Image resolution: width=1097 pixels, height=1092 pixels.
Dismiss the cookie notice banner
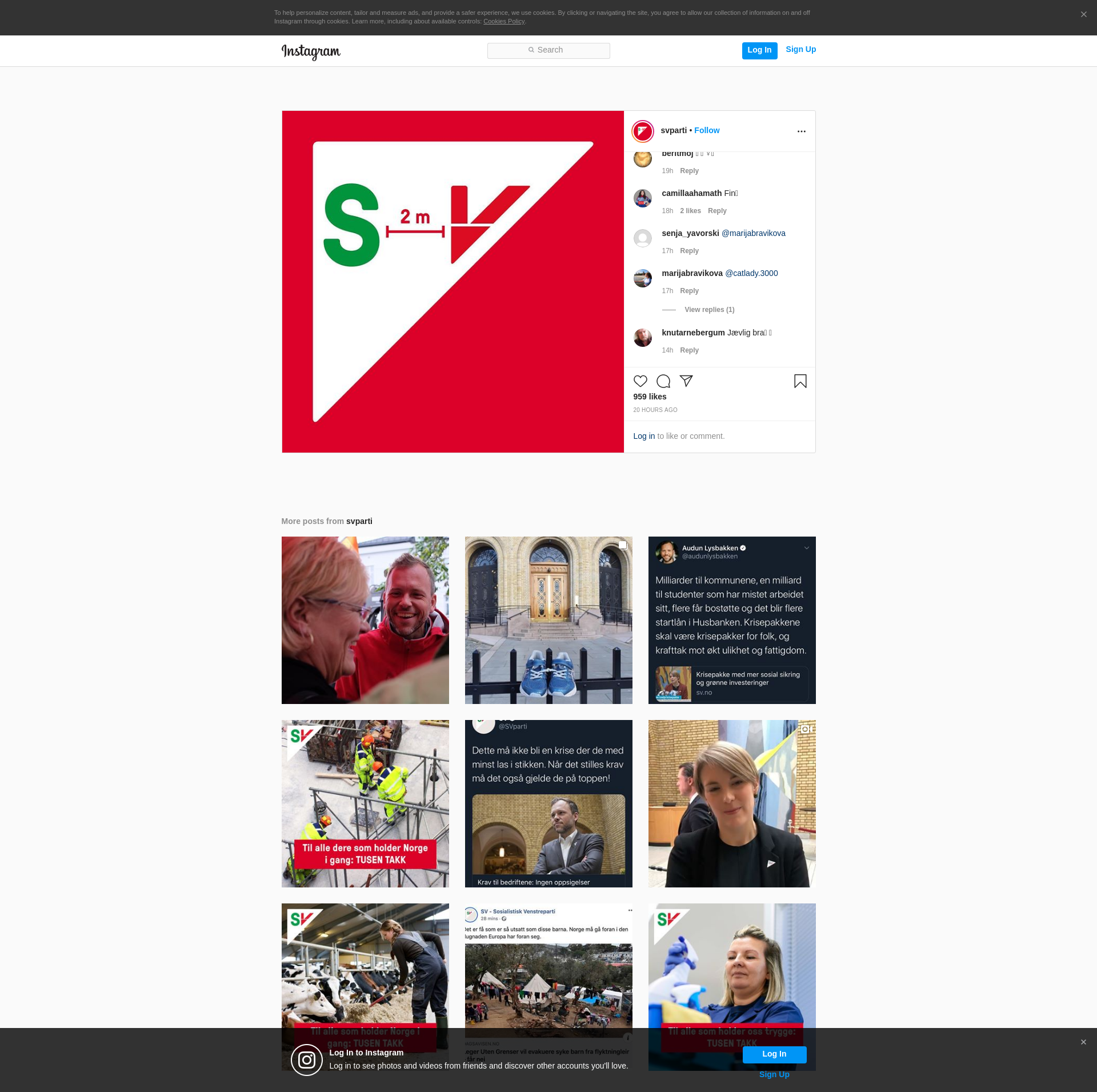pyautogui.click(x=1083, y=15)
